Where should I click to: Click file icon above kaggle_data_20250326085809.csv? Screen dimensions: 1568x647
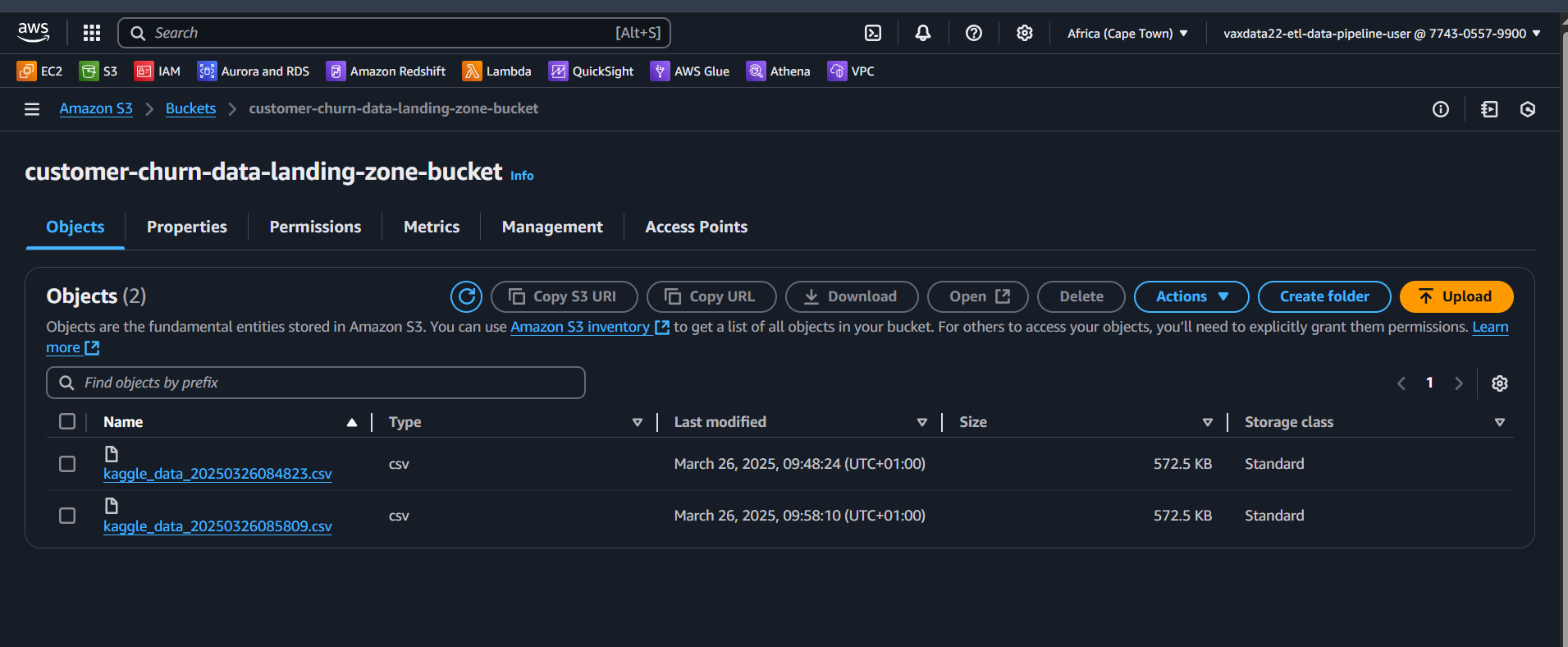(x=112, y=506)
